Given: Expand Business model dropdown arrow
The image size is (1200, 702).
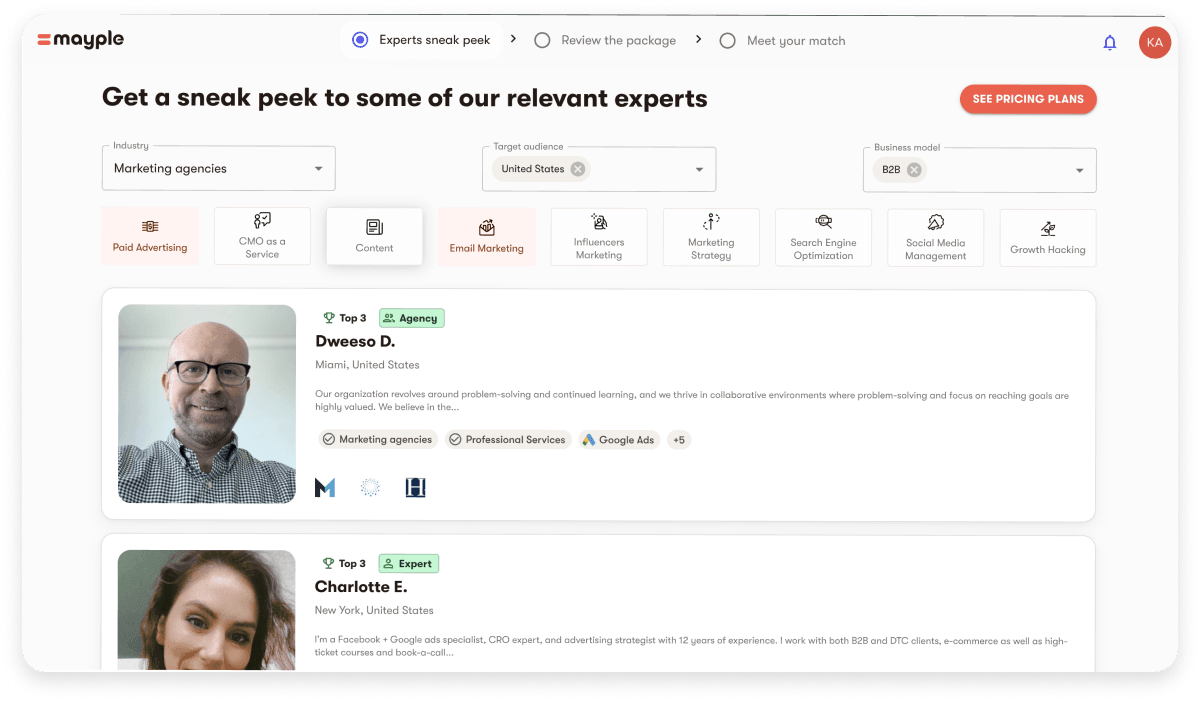Looking at the screenshot, I should 1079,170.
